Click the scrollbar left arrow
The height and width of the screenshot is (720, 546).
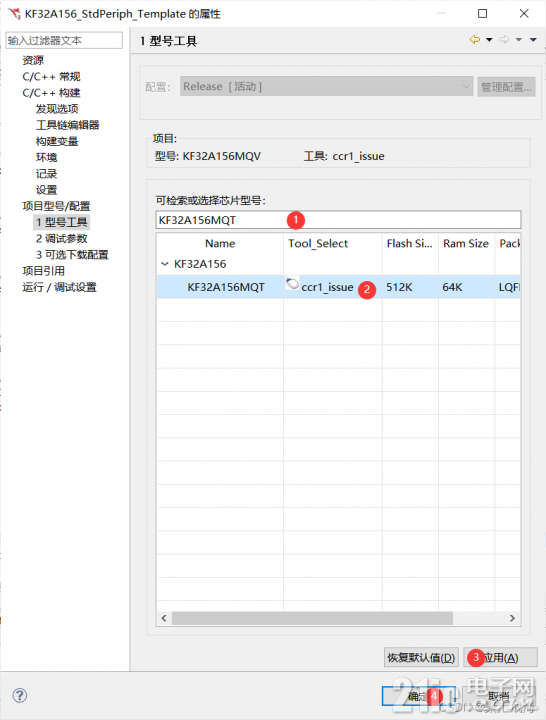164,618
